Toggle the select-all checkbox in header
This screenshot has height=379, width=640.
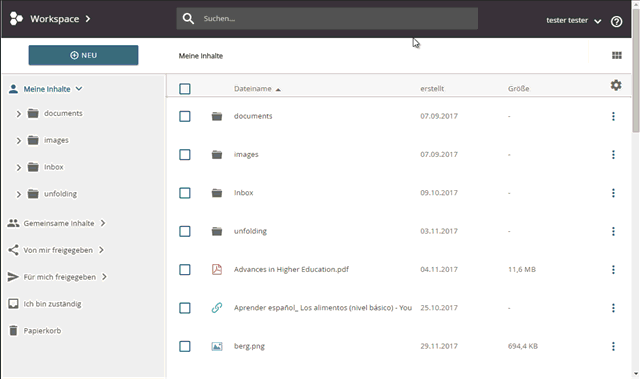tap(185, 89)
